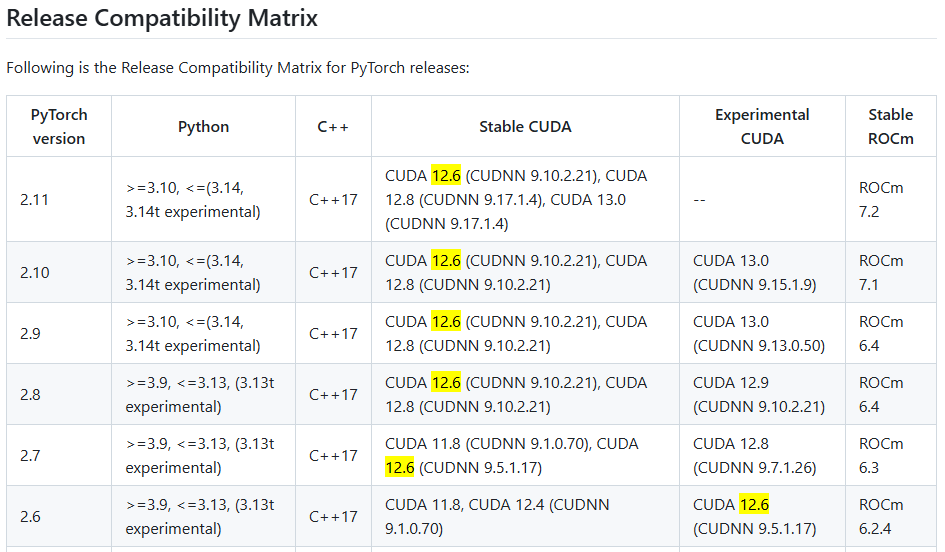
Task: Click the Python cell in the 2.11 row
Action: (x=204, y=199)
